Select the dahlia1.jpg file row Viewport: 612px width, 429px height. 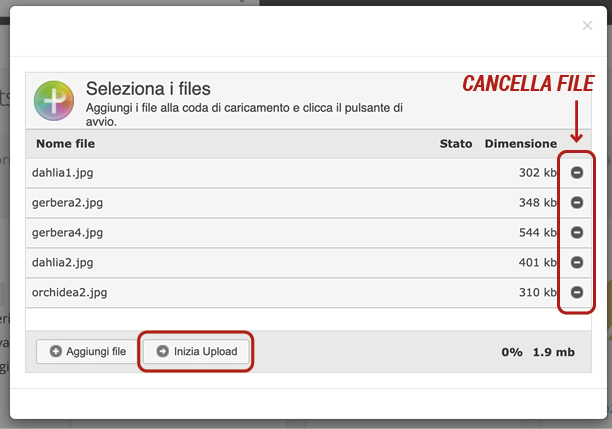pos(308,173)
